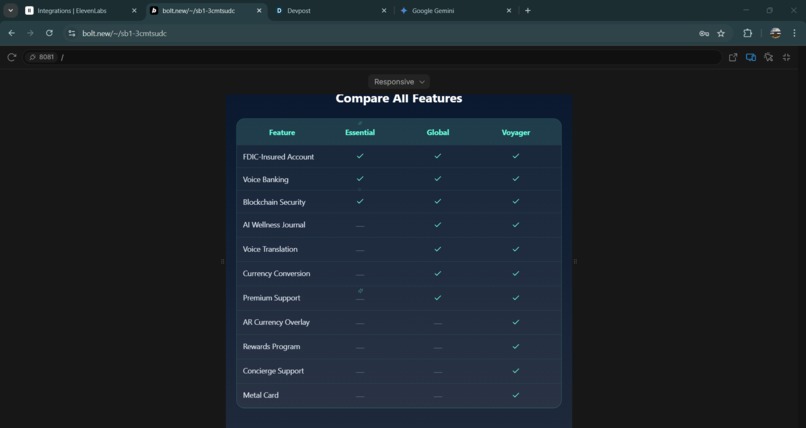Reload the browser page
The image size is (806, 428).
[49, 33]
